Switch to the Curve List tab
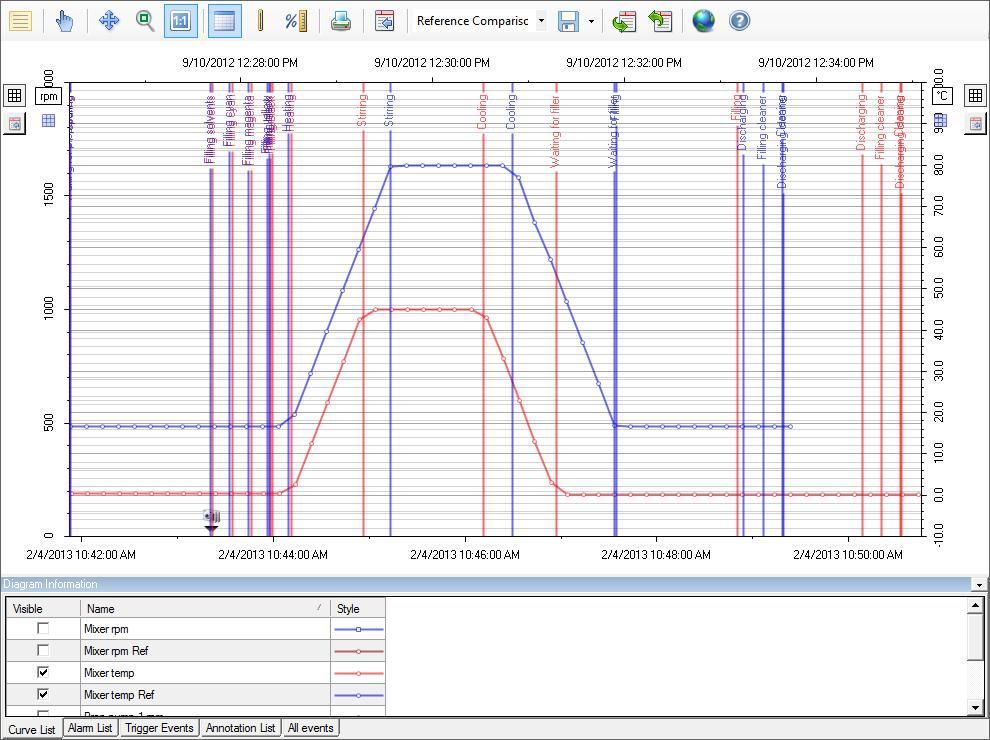This screenshot has width=990, height=740. [x=32, y=729]
